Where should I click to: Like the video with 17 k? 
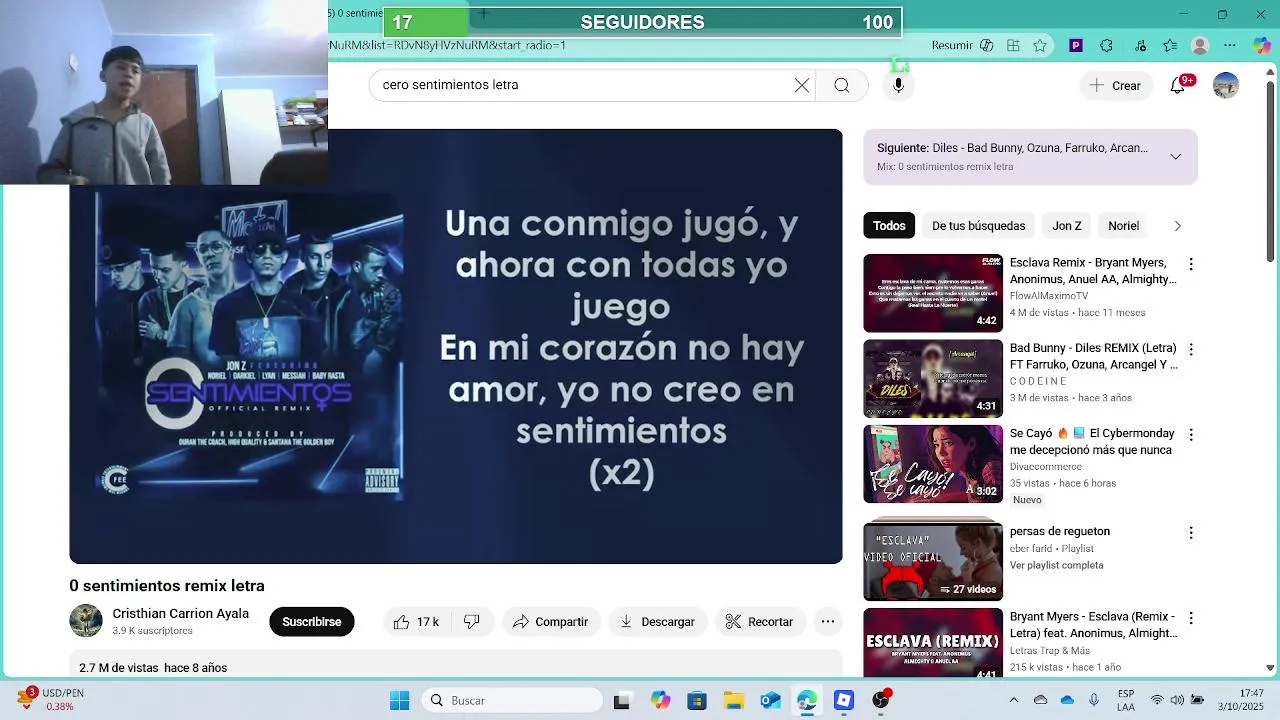417,622
